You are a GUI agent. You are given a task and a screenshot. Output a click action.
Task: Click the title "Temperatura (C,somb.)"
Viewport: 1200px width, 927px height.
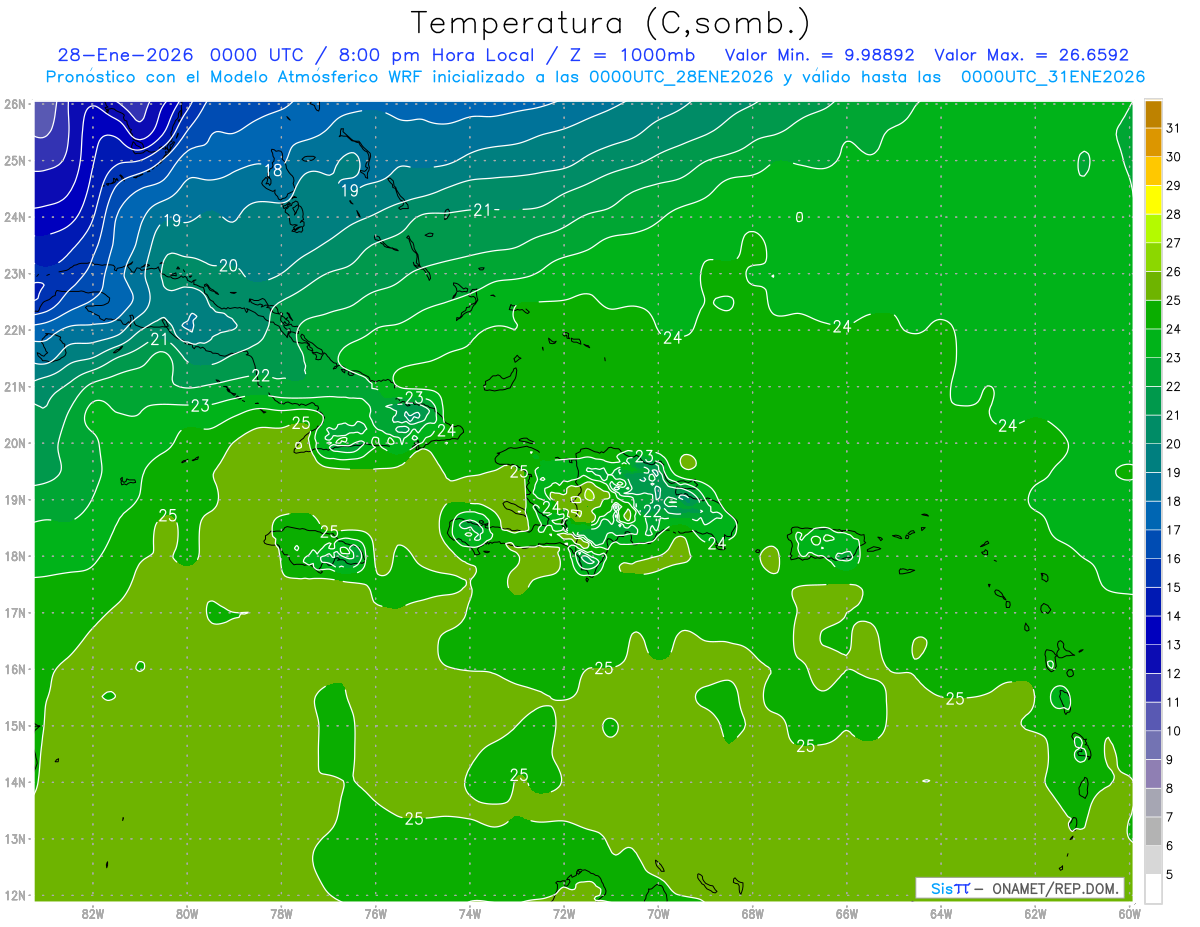(610, 24)
